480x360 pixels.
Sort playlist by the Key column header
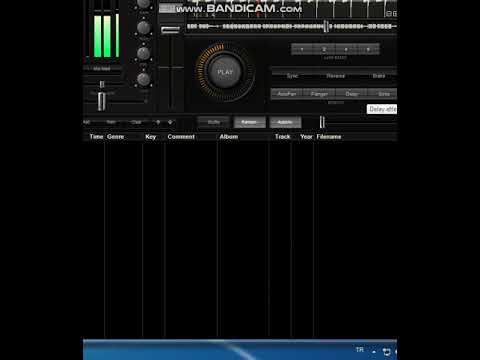click(151, 137)
